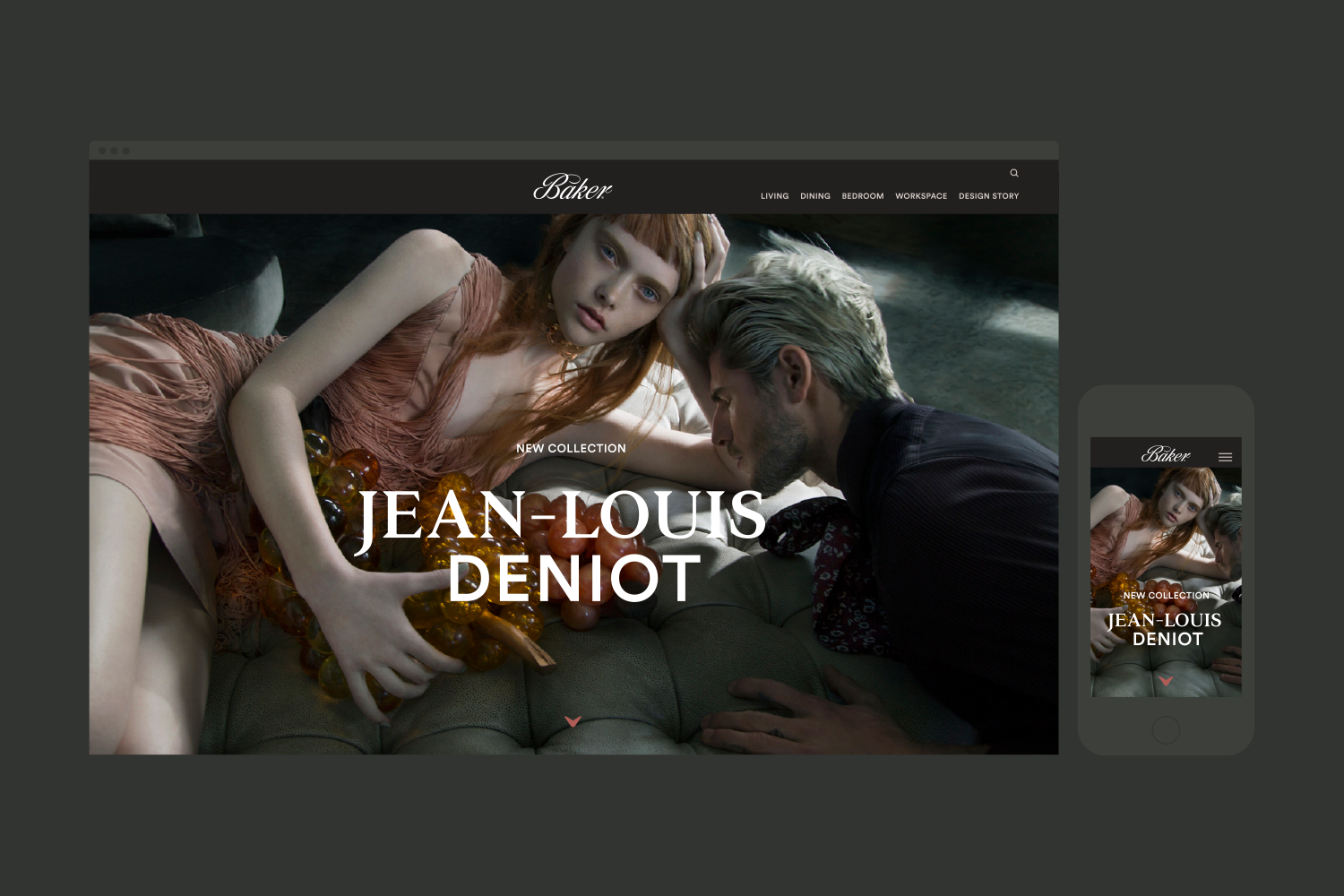
Task: Click the Baker logo on mobile view
Action: [x=1166, y=454]
